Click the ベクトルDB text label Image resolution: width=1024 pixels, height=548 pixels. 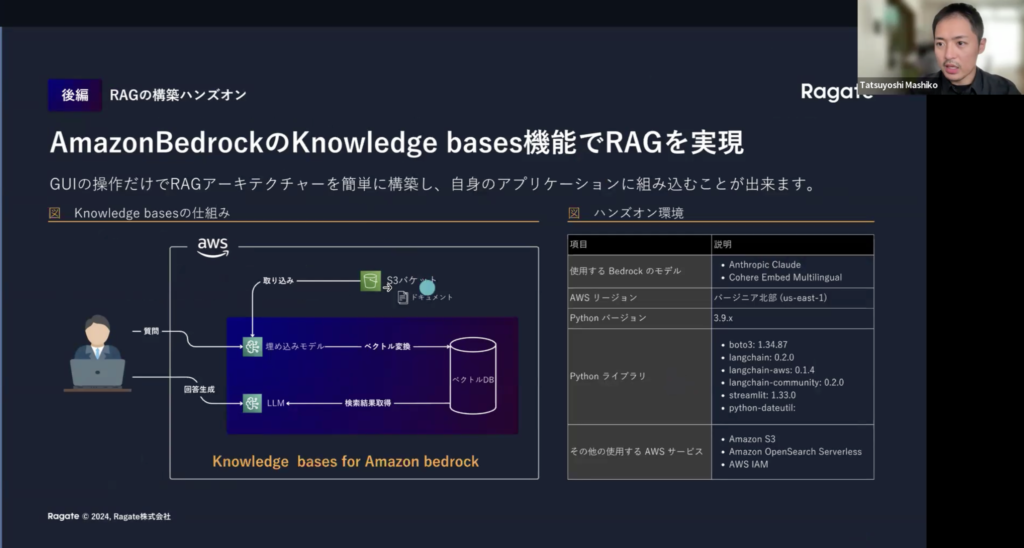point(473,379)
